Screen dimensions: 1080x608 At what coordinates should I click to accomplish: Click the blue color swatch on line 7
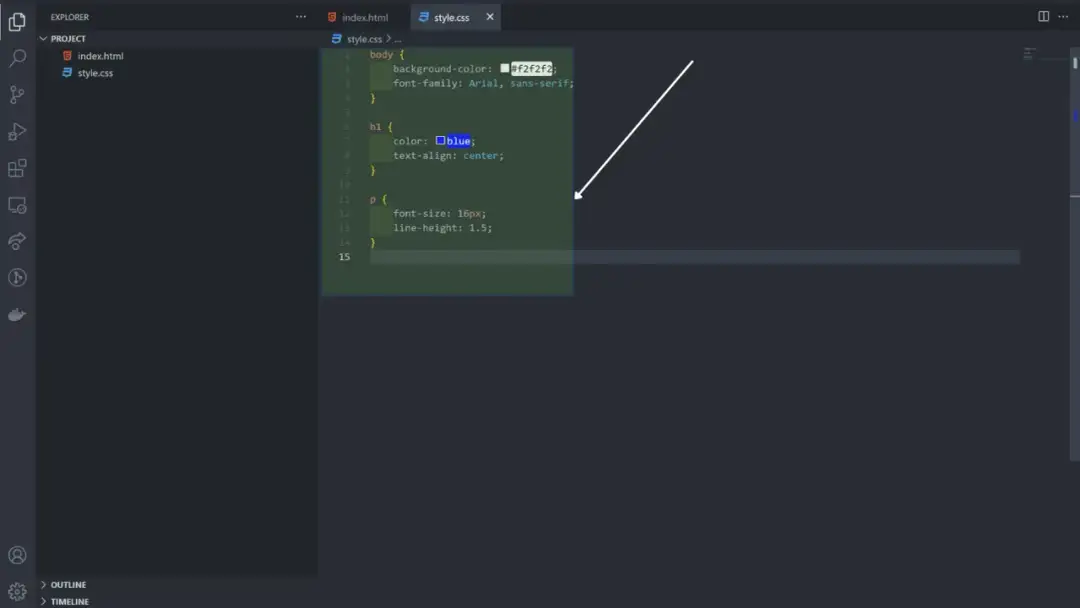[x=440, y=140]
